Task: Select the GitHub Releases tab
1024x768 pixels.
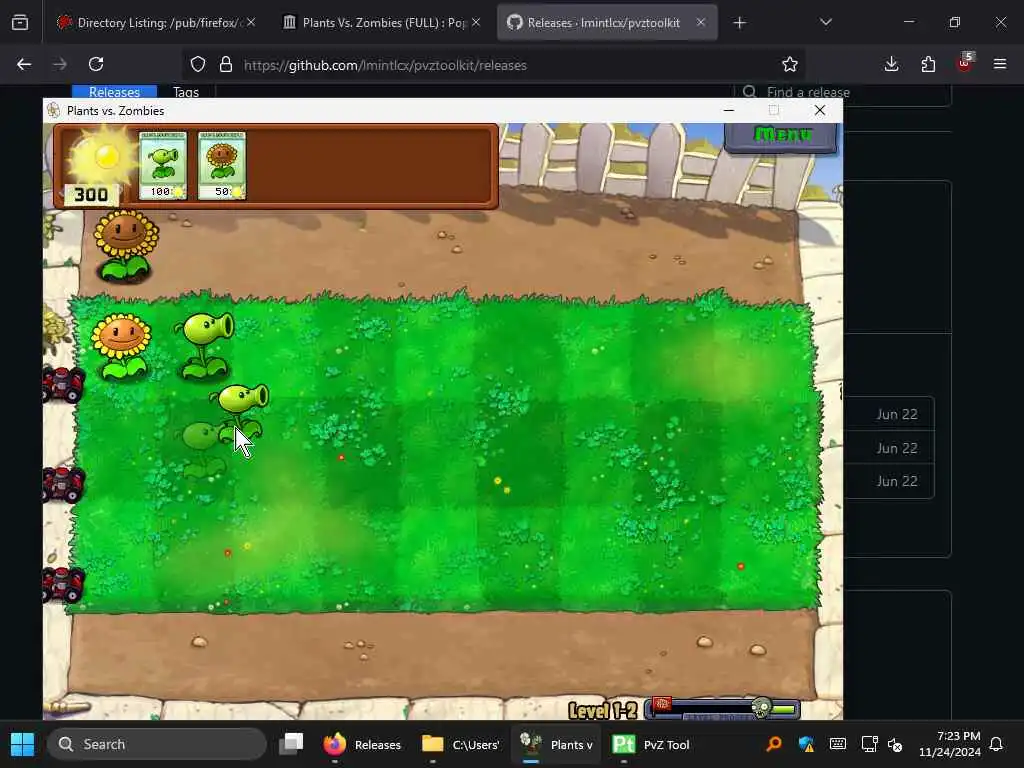Action: 114,91
